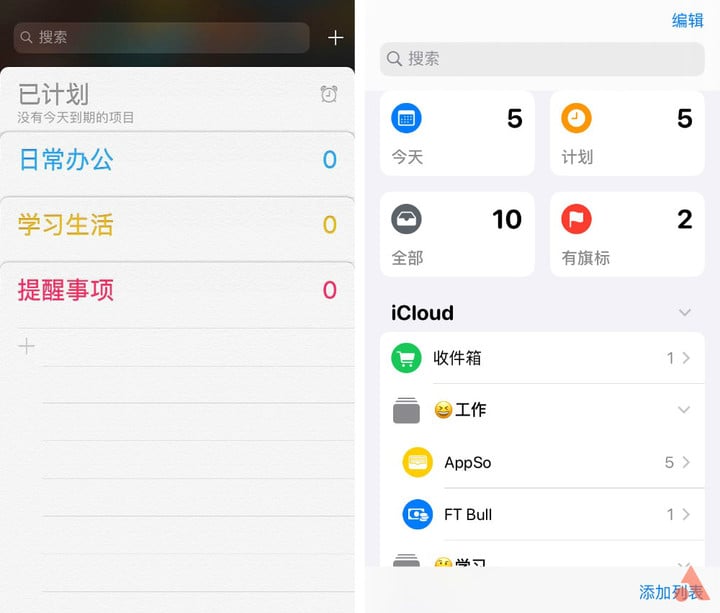Open the 提醒事项 list

coord(177,290)
